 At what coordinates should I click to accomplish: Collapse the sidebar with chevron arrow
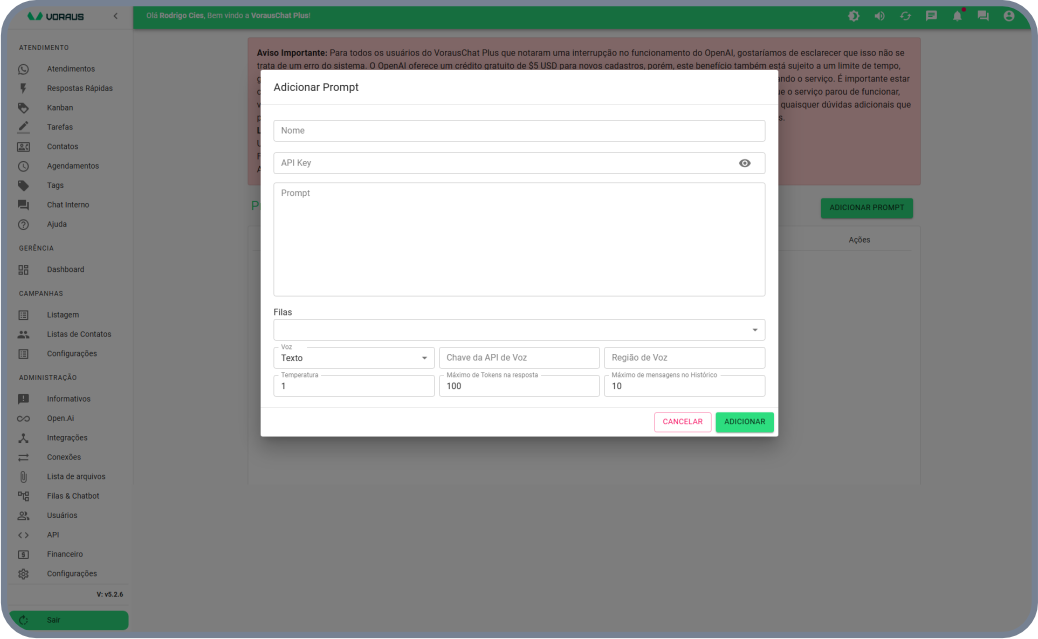(115, 16)
